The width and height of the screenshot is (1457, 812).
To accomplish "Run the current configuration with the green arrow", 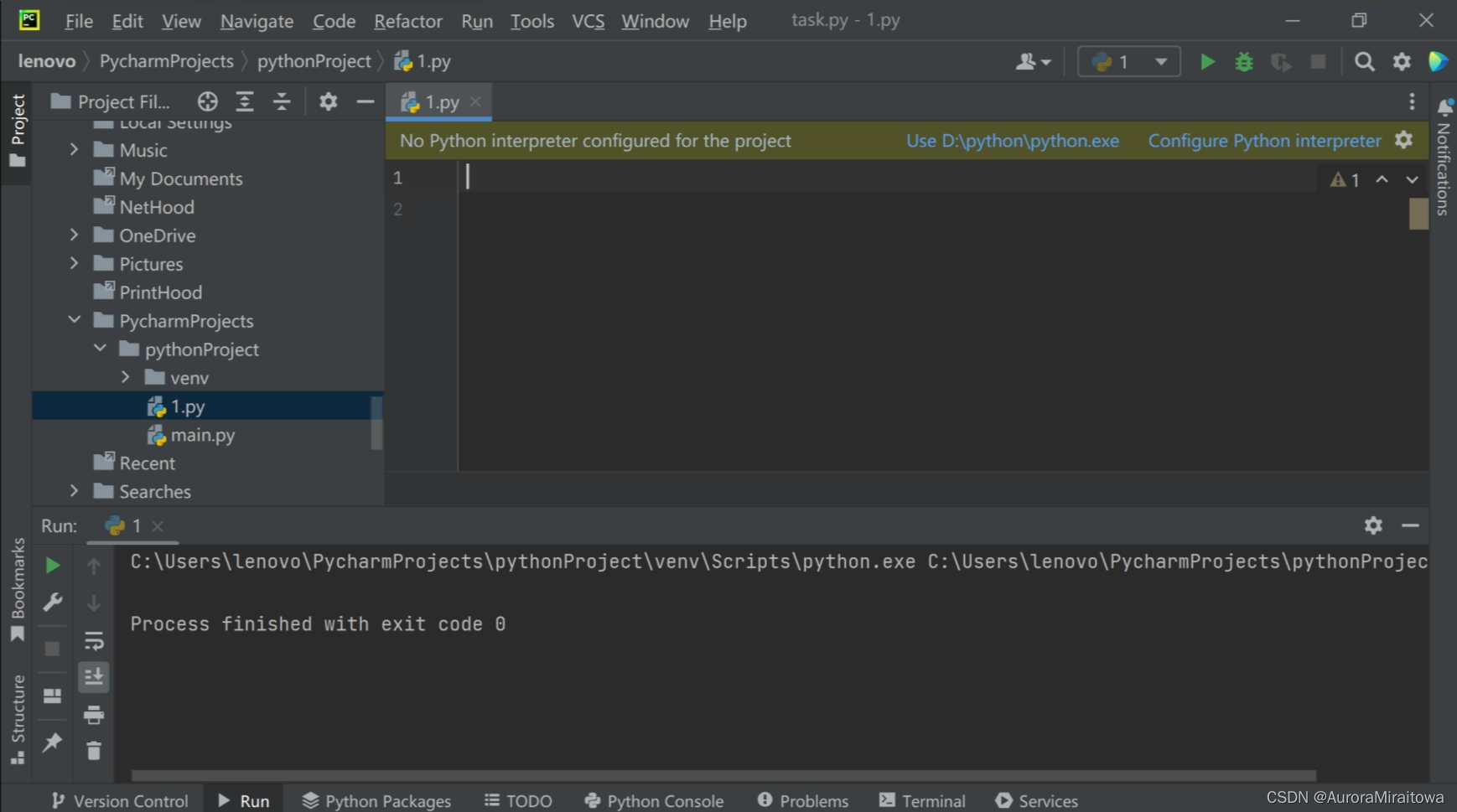I will point(1208,61).
